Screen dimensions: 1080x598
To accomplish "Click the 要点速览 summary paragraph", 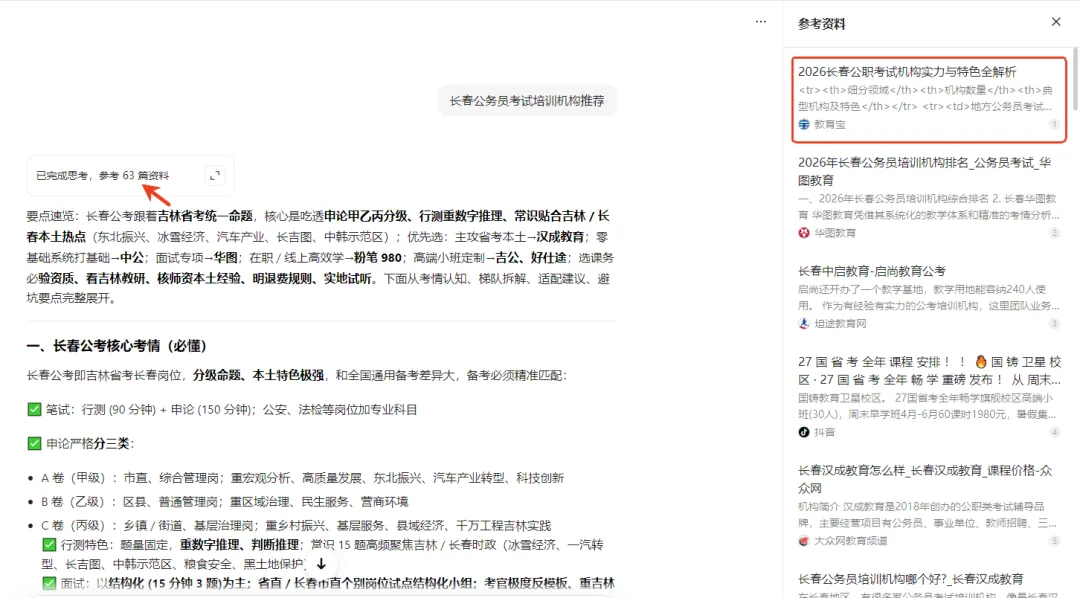I will (320, 257).
